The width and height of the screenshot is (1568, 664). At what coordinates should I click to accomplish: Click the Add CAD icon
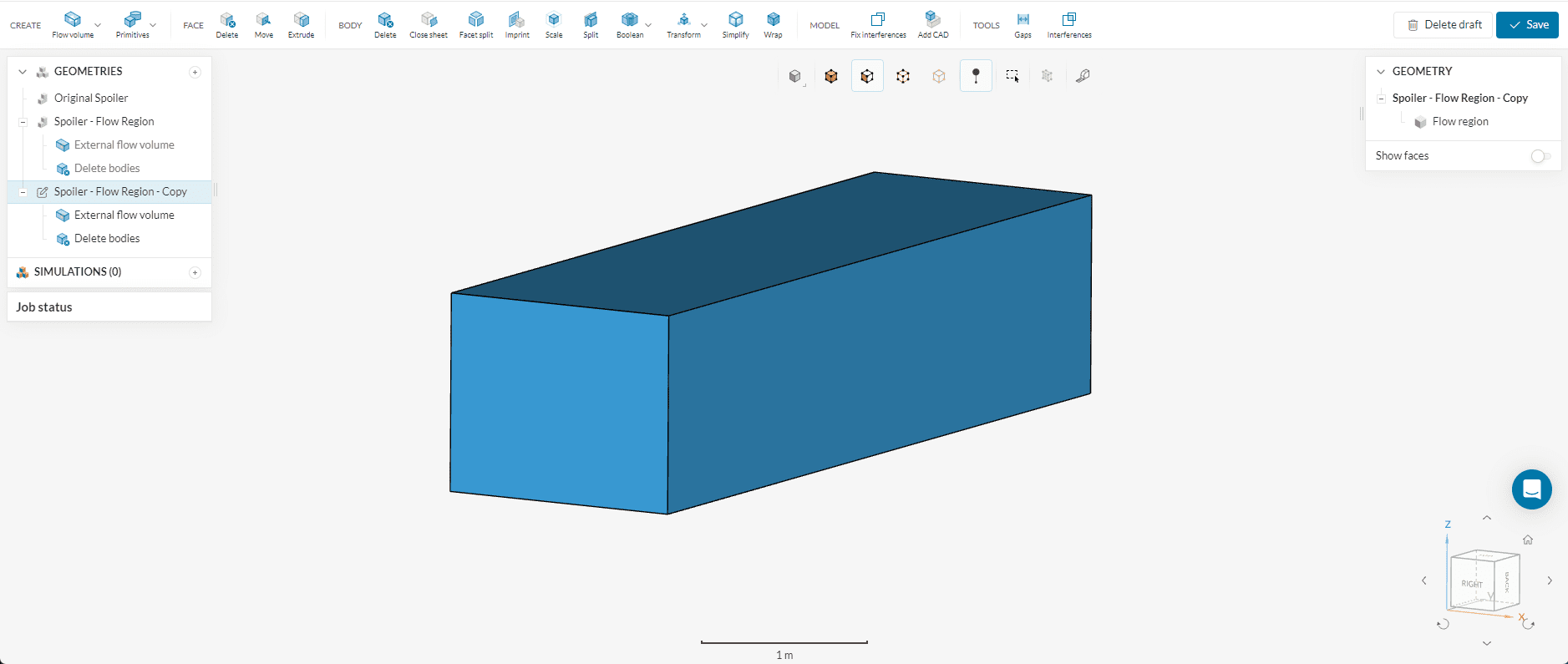[x=932, y=24]
